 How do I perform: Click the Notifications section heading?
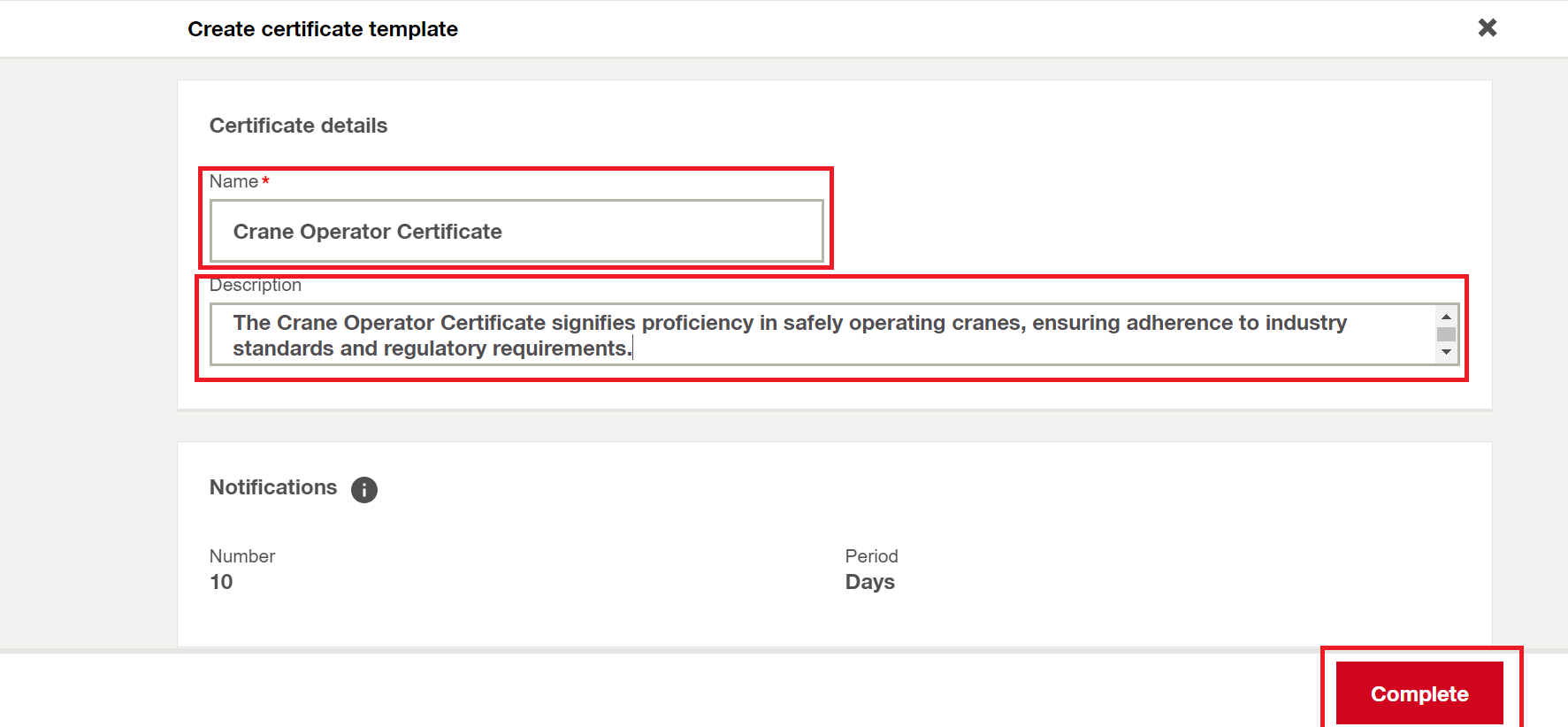[273, 487]
